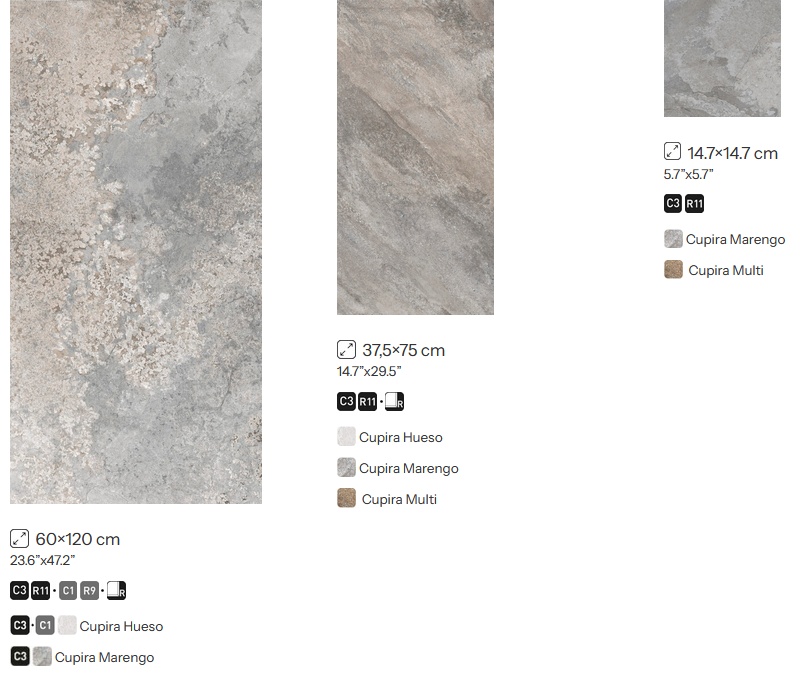Click the size icon beside 60×120 cm
The image size is (802, 680).
(19, 539)
